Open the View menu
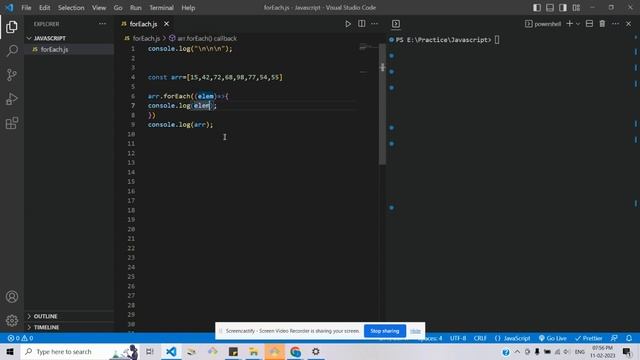 pos(99,8)
